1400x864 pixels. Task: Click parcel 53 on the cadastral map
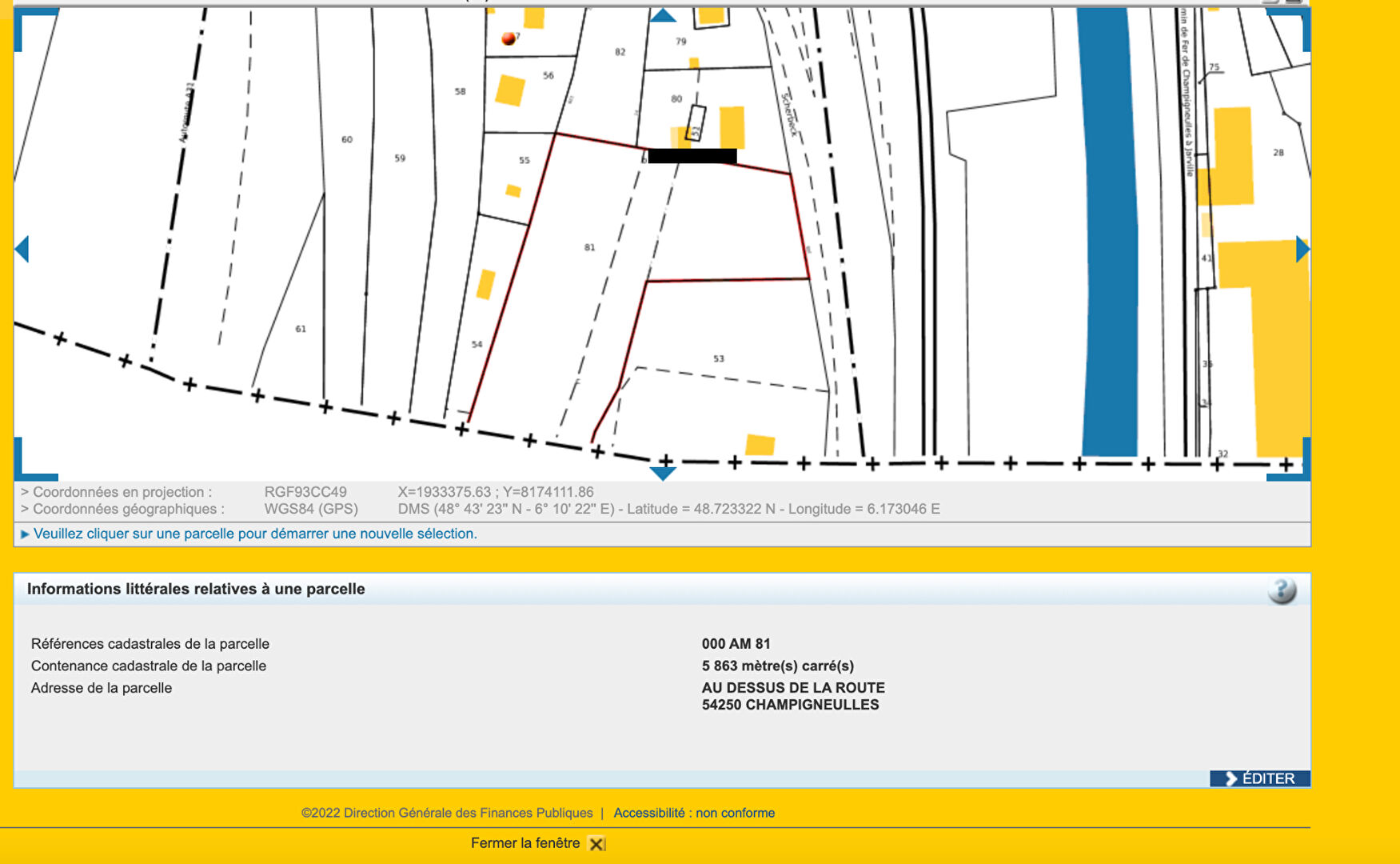[718, 358]
